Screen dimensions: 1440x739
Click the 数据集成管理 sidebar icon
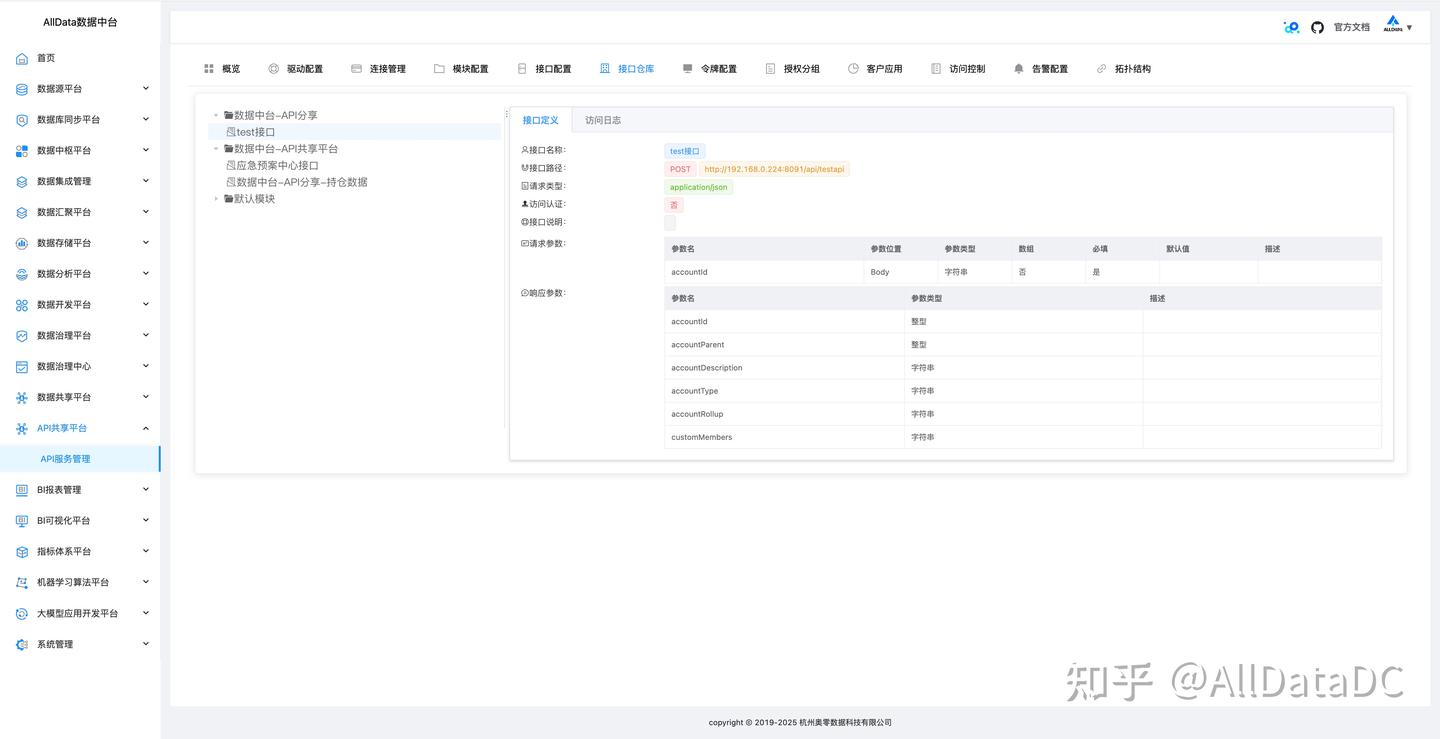coord(22,182)
